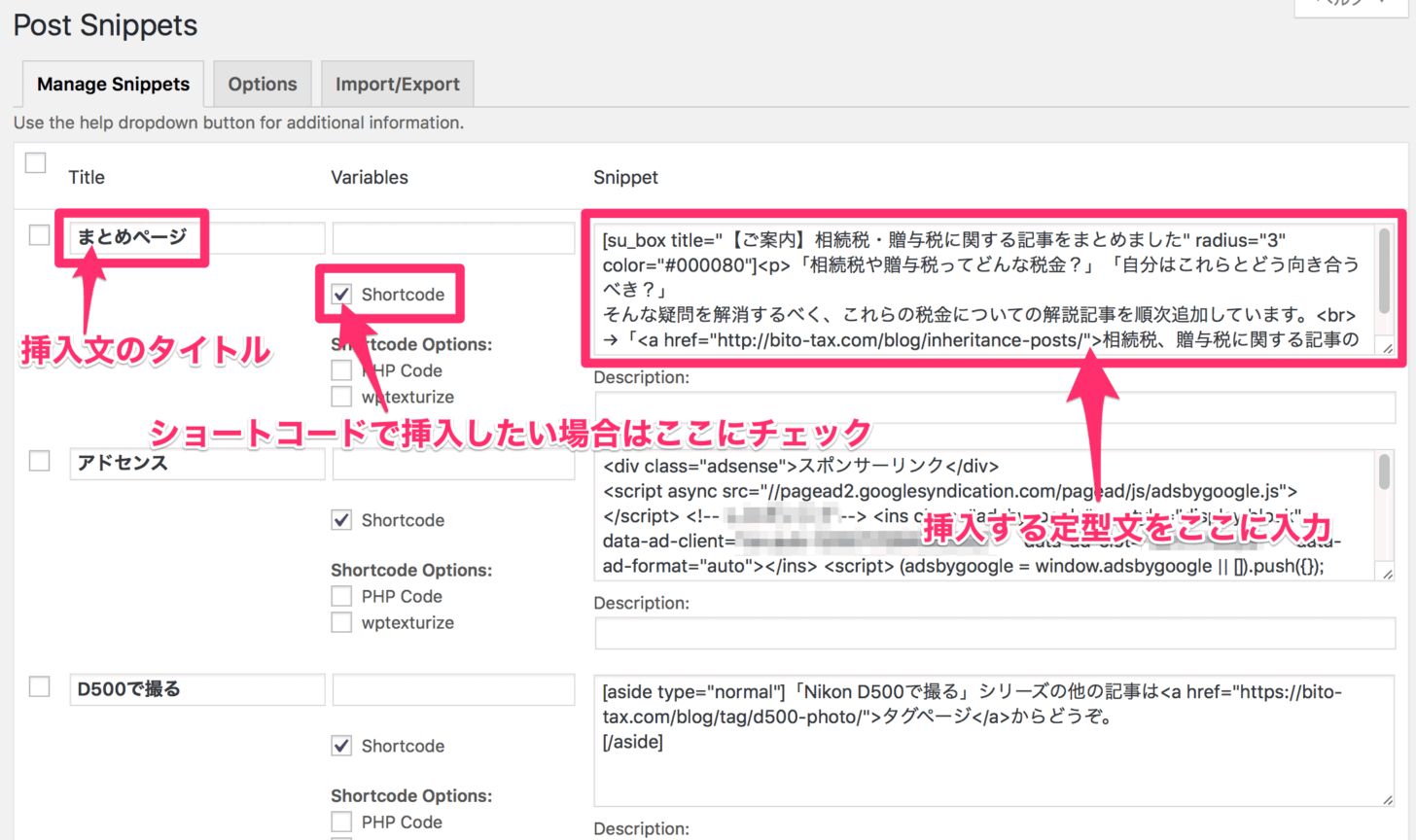Click the Shortcode Options label for アドセンス
1416x840 pixels.
tap(411, 570)
